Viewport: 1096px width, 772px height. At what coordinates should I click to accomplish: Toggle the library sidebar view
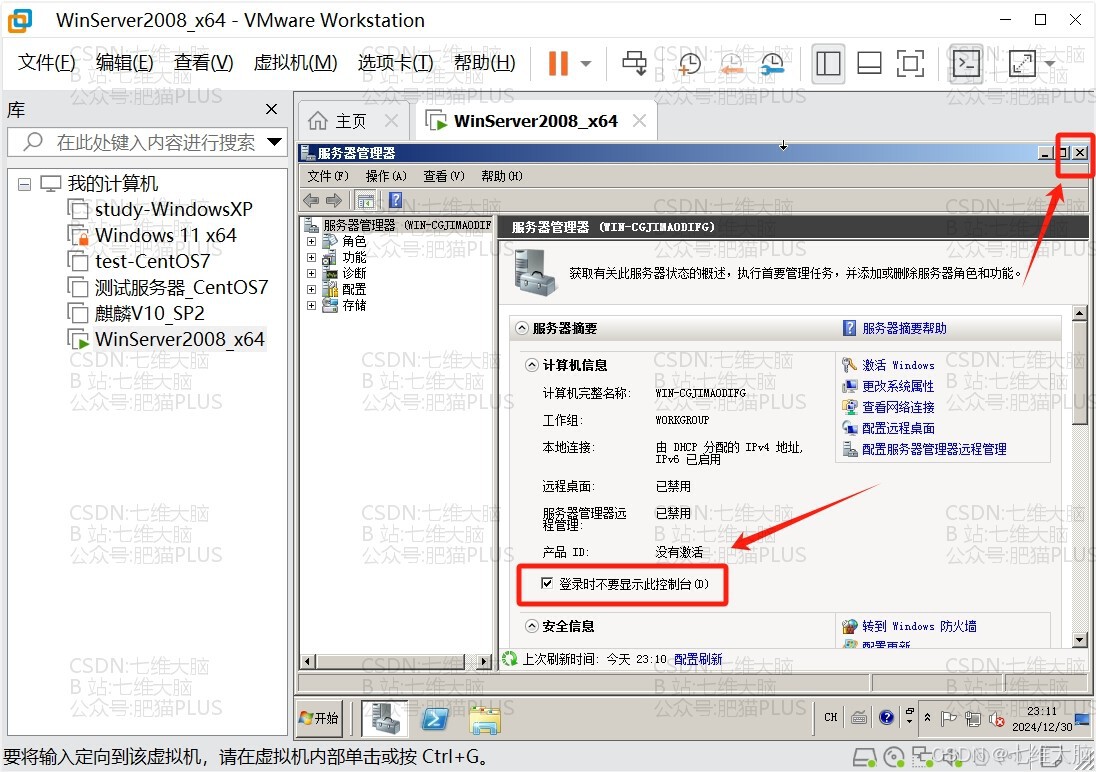point(828,64)
